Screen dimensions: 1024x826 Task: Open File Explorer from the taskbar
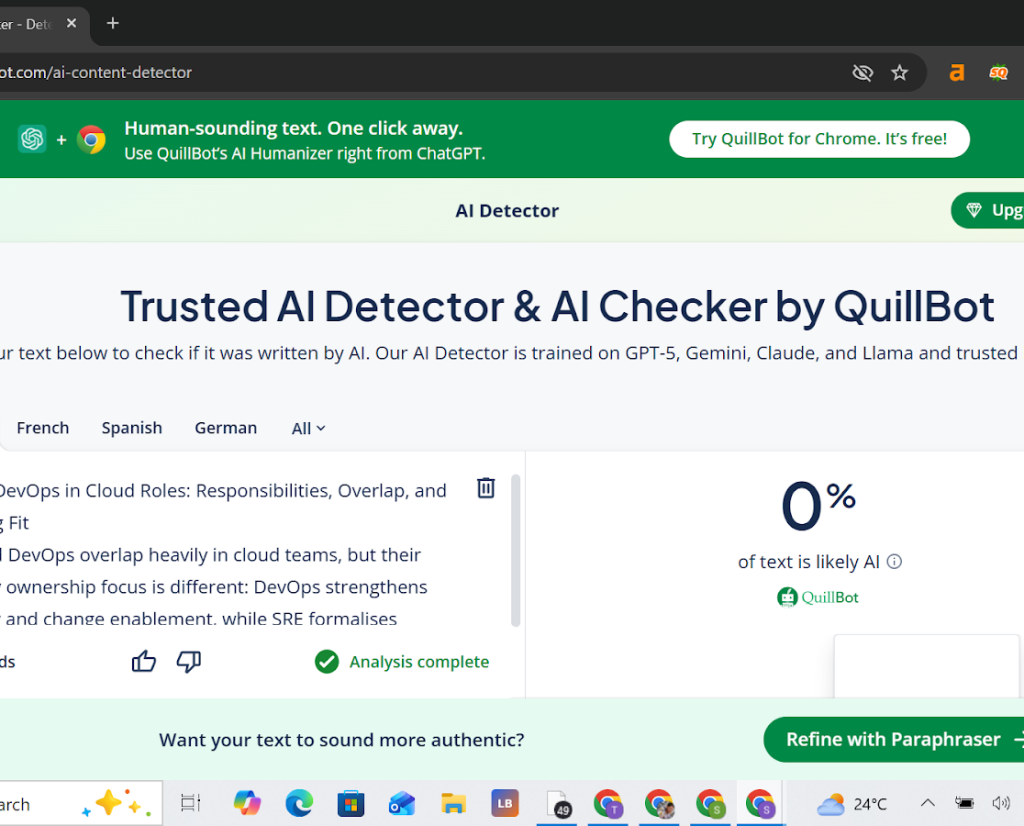[453, 804]
